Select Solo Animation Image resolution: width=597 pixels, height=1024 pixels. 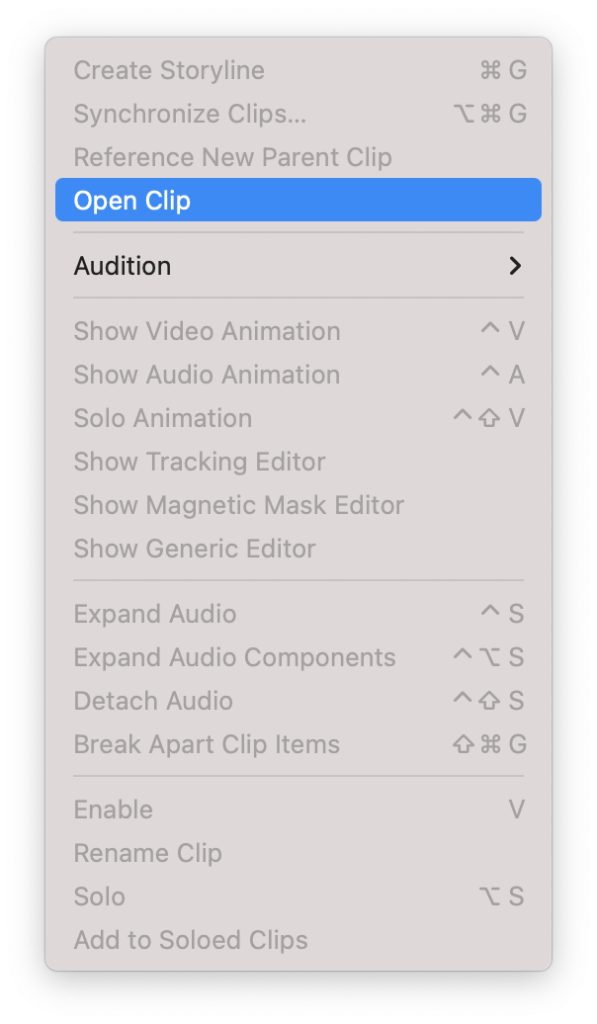pos(163,418)
